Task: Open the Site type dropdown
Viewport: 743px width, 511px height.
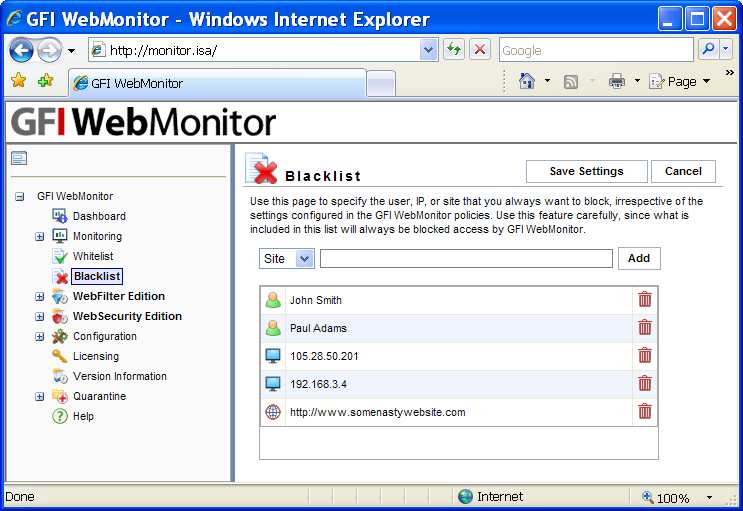Action: pyautogui.click(x=305, y=259)
